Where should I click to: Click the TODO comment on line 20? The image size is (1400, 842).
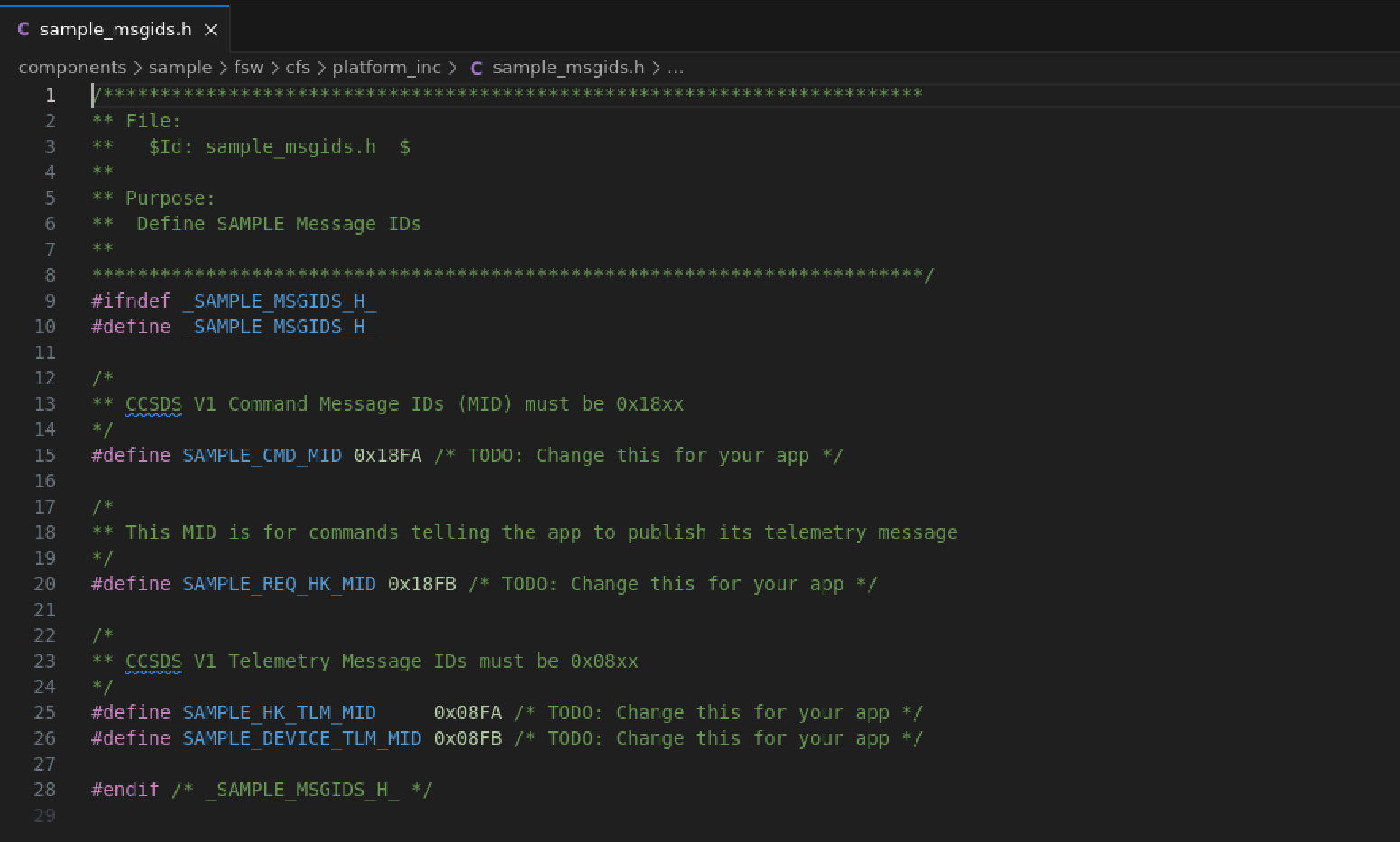tap(673, 584)
